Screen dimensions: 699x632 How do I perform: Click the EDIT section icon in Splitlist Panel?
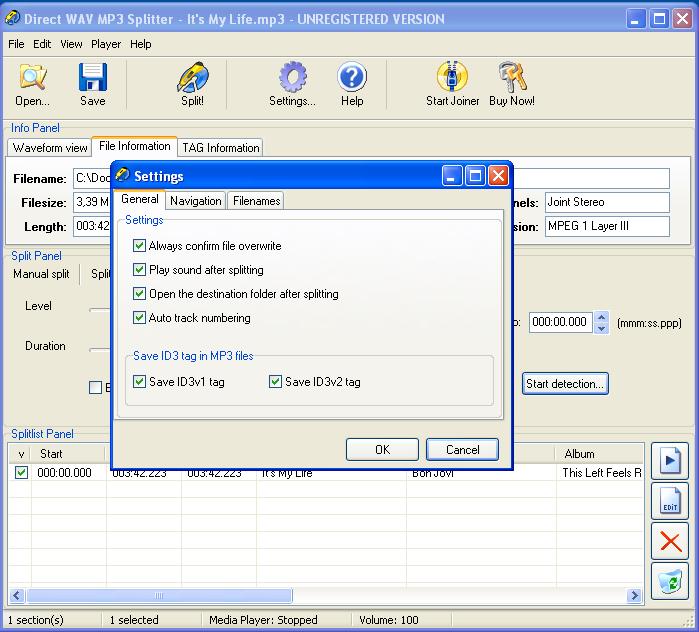(670, 501)
